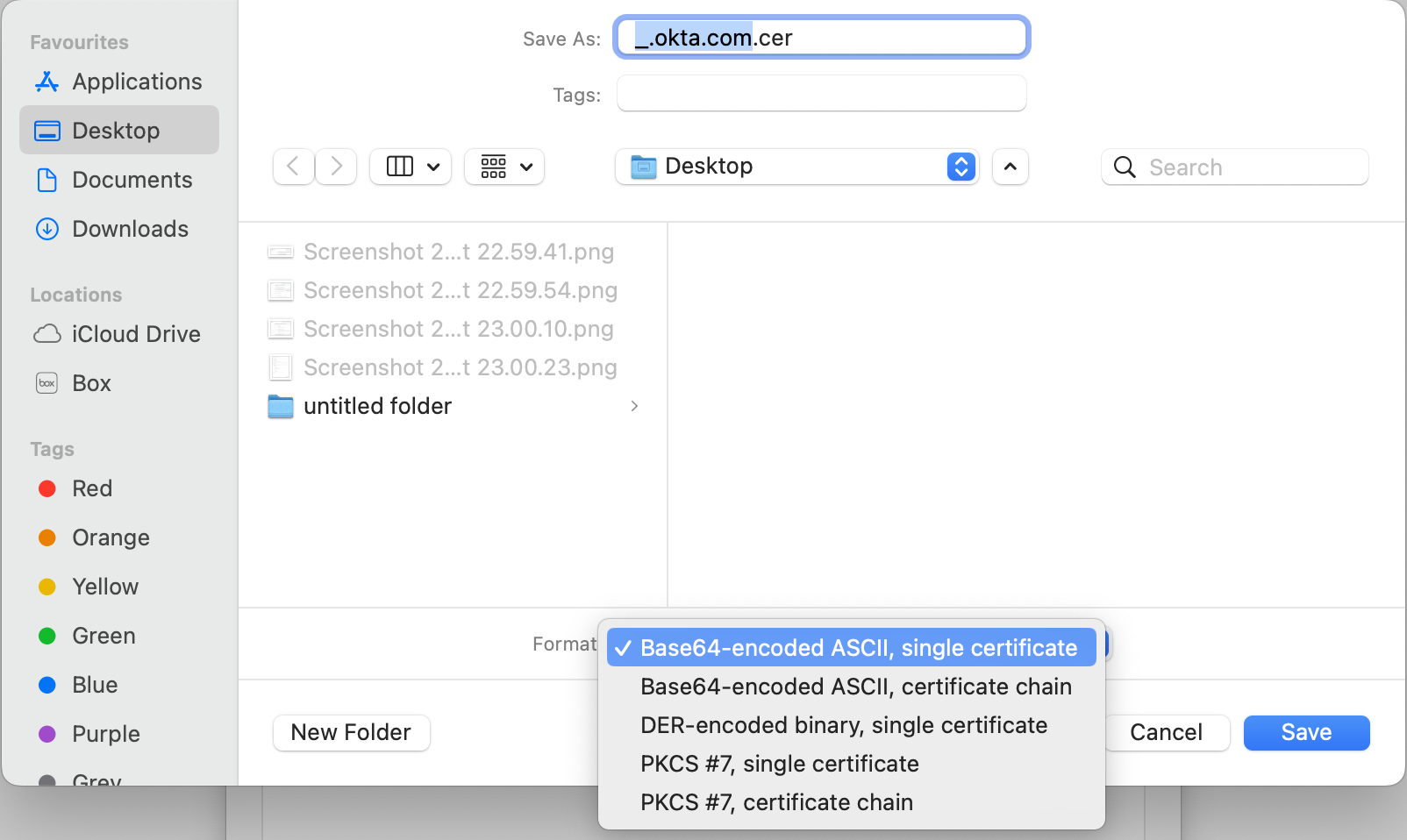The width and height of the screenshot is (1407, 840).
Task: Click the back navigation arrow
Action: coord(294,167)
